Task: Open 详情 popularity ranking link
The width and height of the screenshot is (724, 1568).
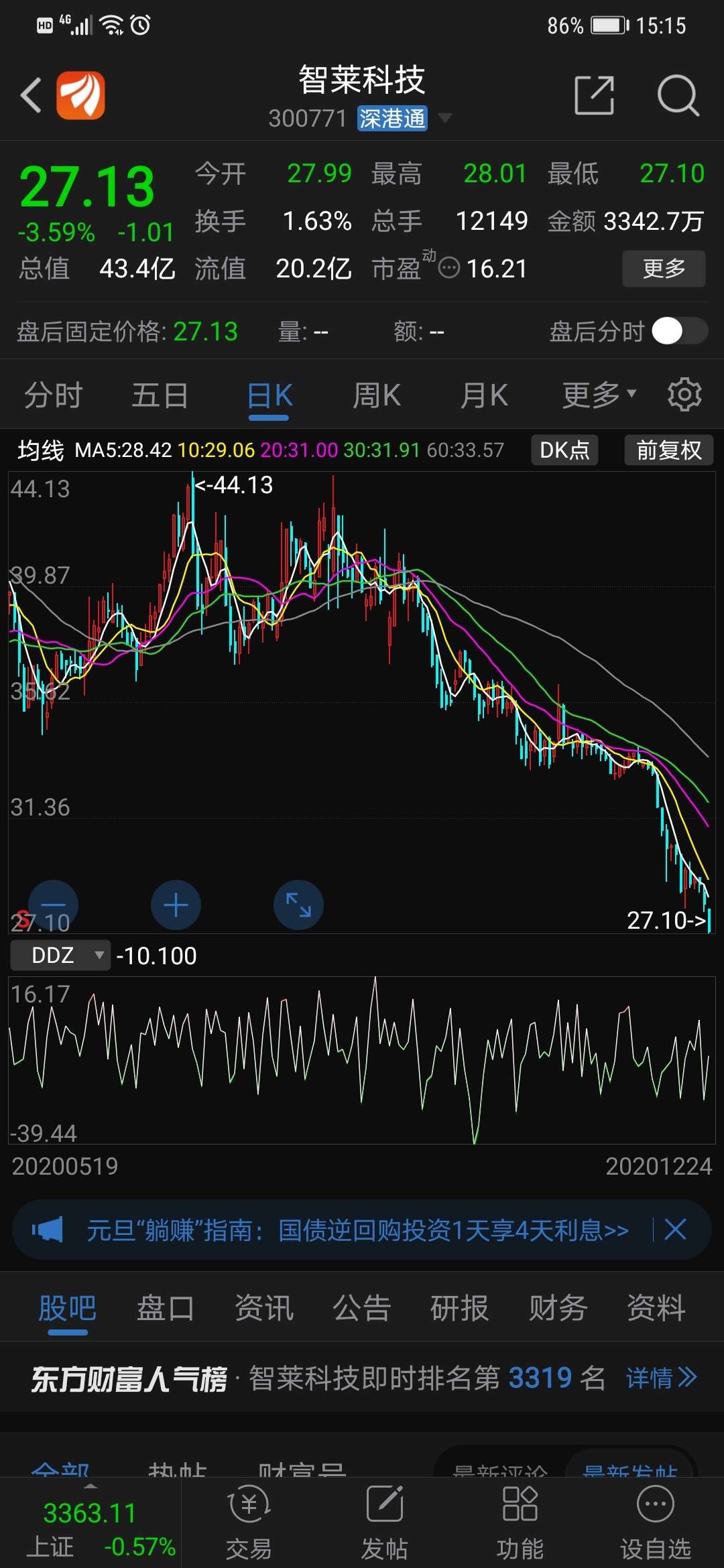Action: tap(662, 1378)
